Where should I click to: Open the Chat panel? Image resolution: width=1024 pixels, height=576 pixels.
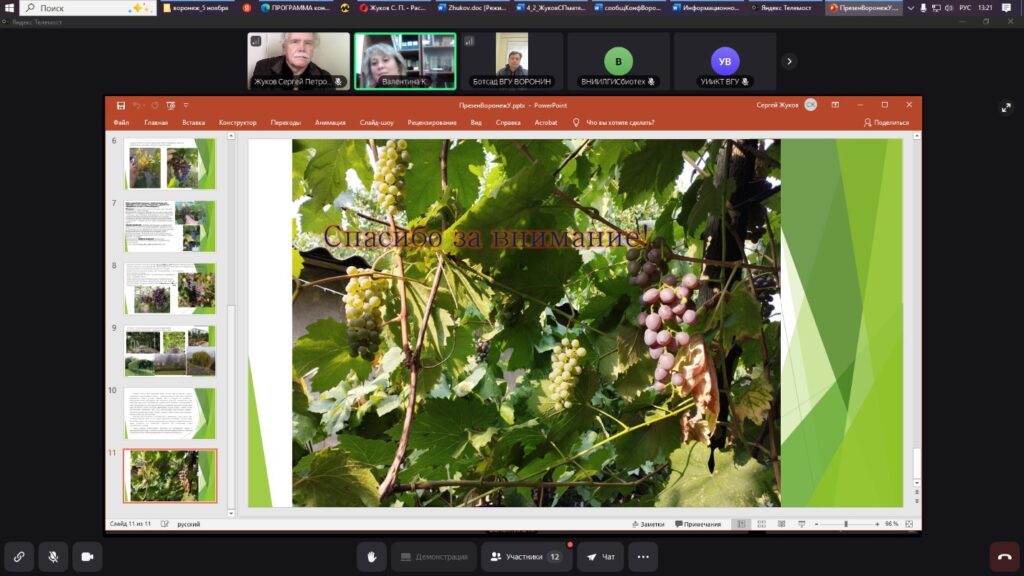click(601, 556)
